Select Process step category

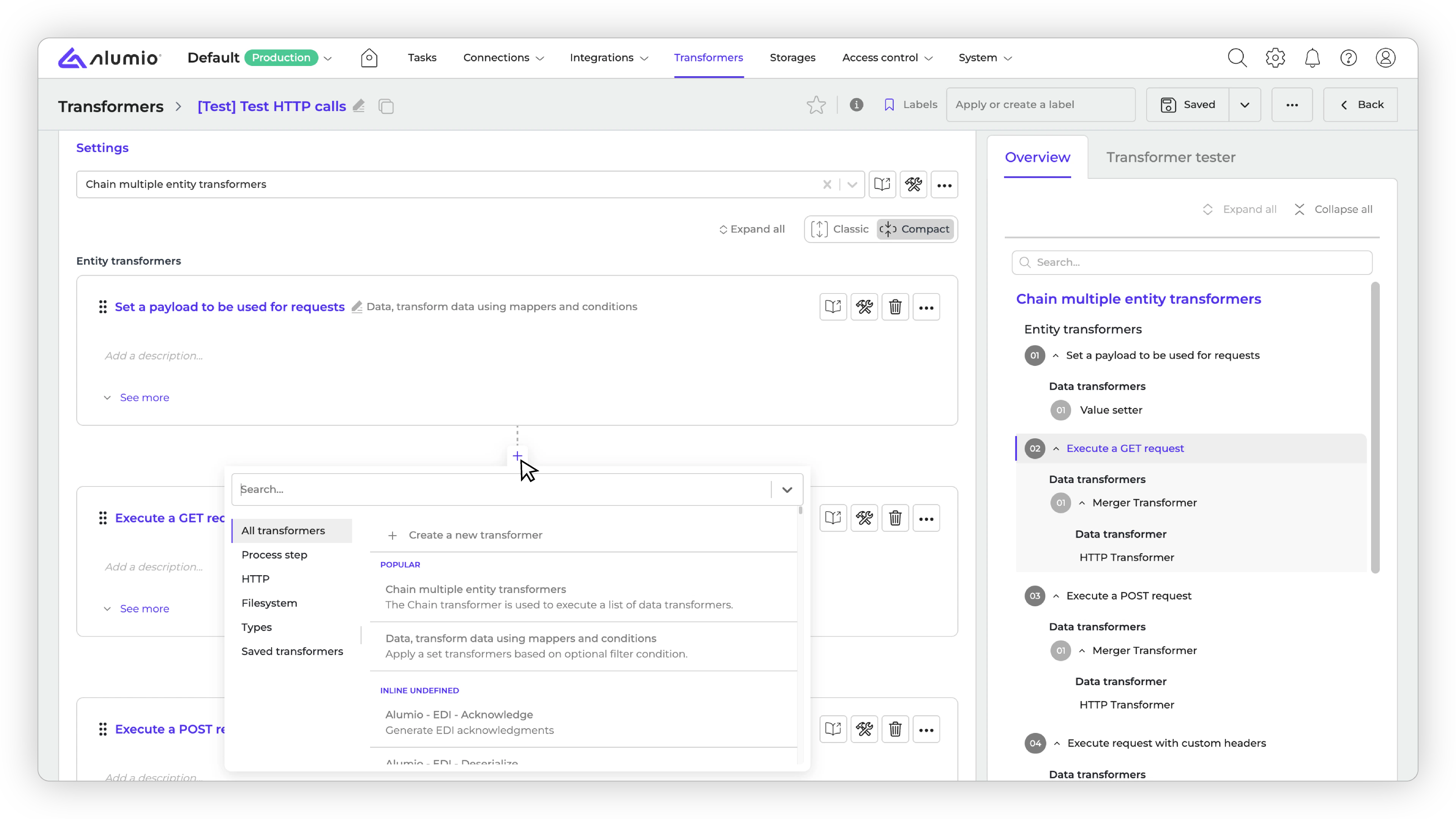pos(274,555)
